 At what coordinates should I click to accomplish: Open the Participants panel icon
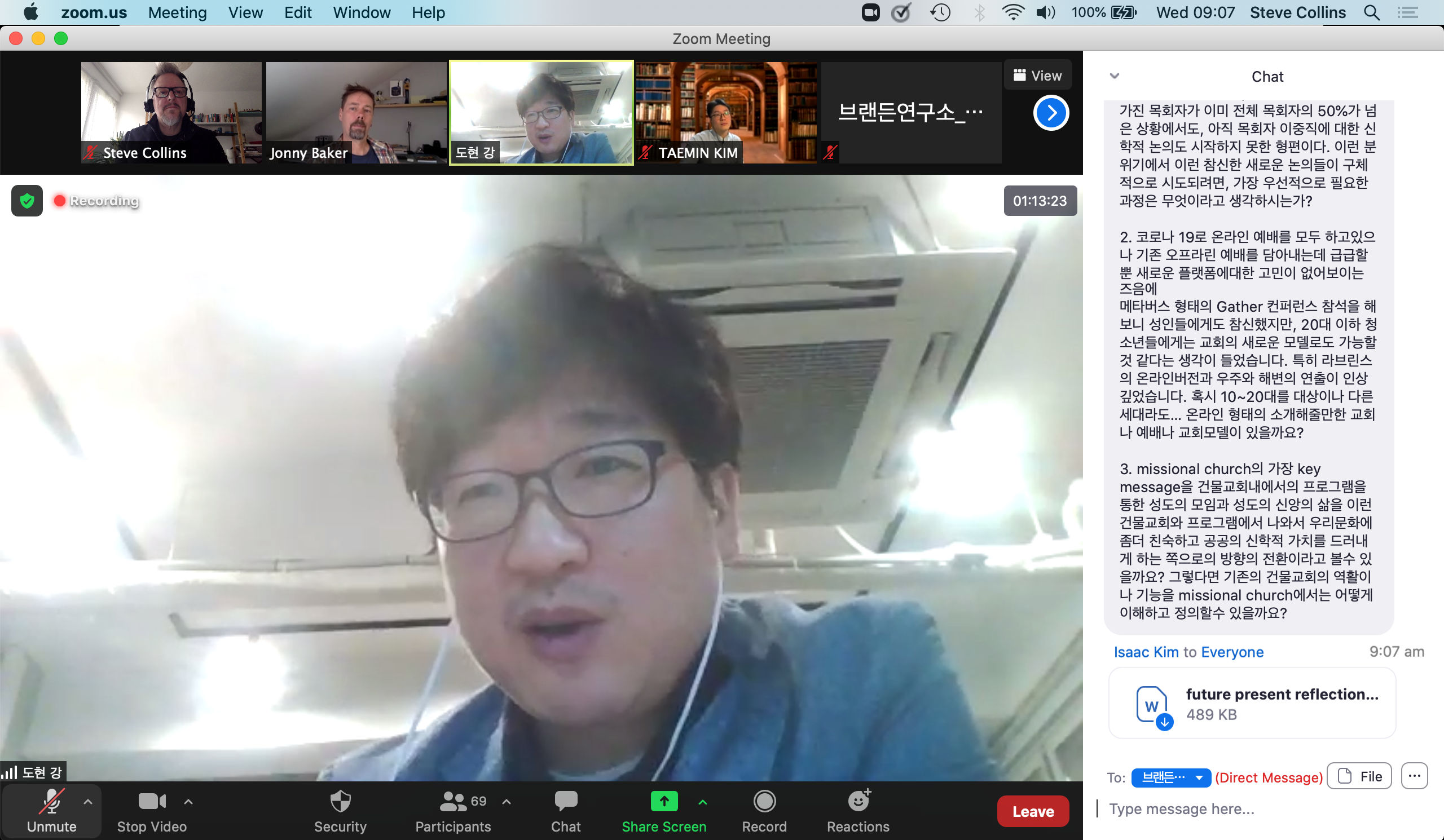tap(453, 802)
